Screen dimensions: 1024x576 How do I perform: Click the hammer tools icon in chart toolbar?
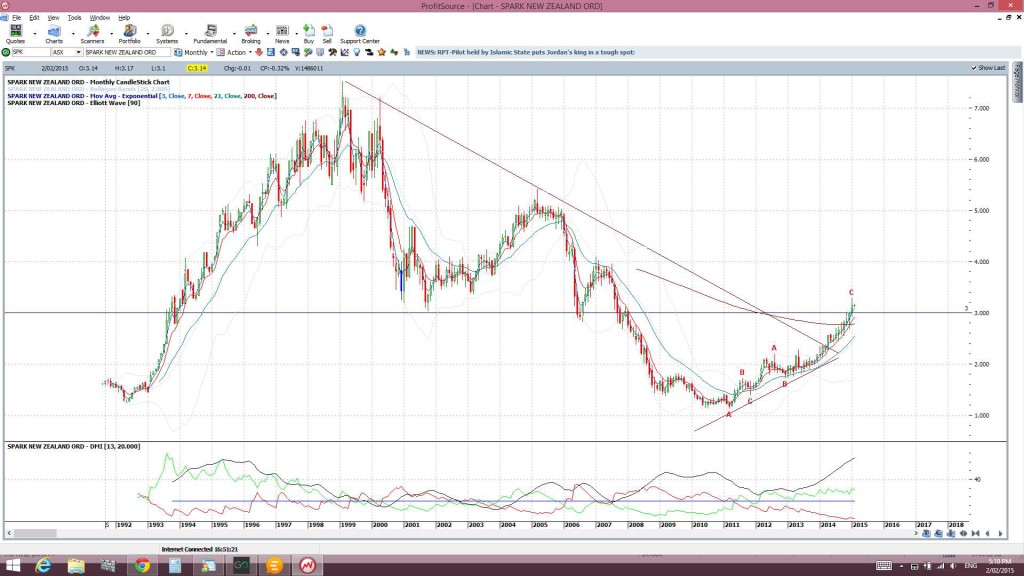(332, 52)
